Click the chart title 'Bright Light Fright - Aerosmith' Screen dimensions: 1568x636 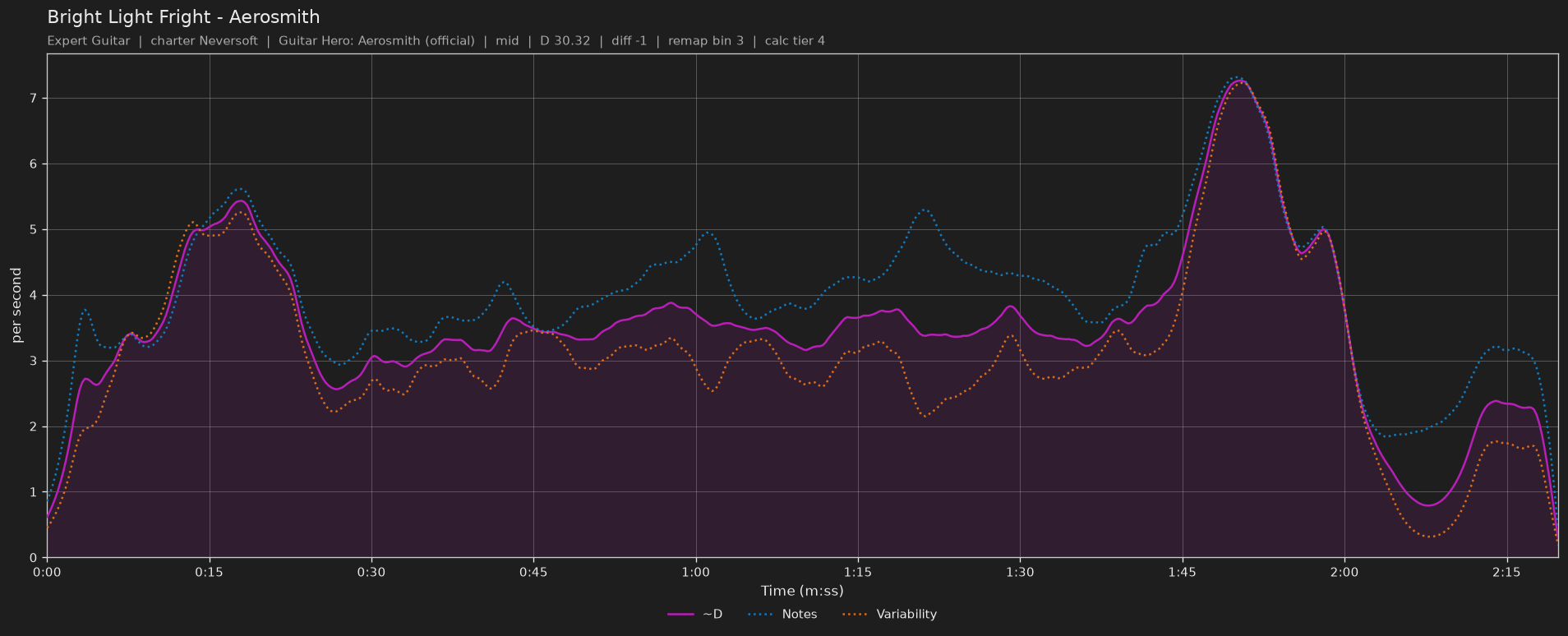click(183, 17)
